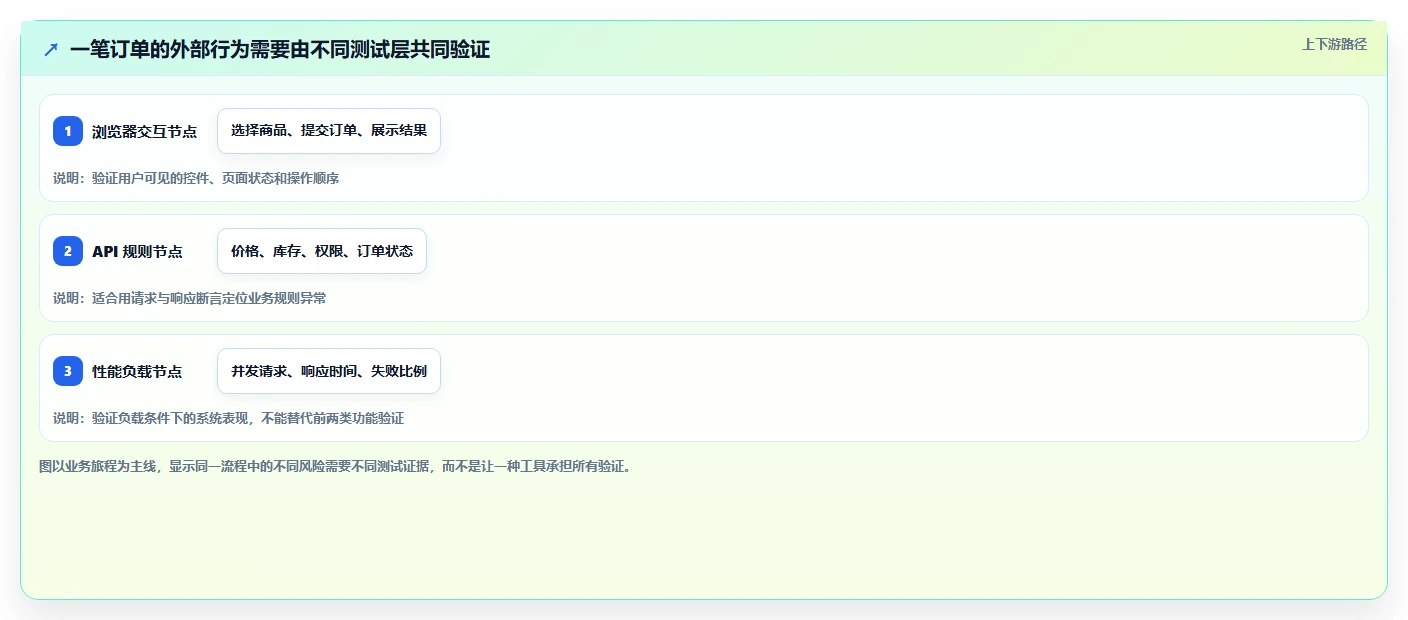
Task: Select the step 3 number badge
Action: click(x=68, y=371)
